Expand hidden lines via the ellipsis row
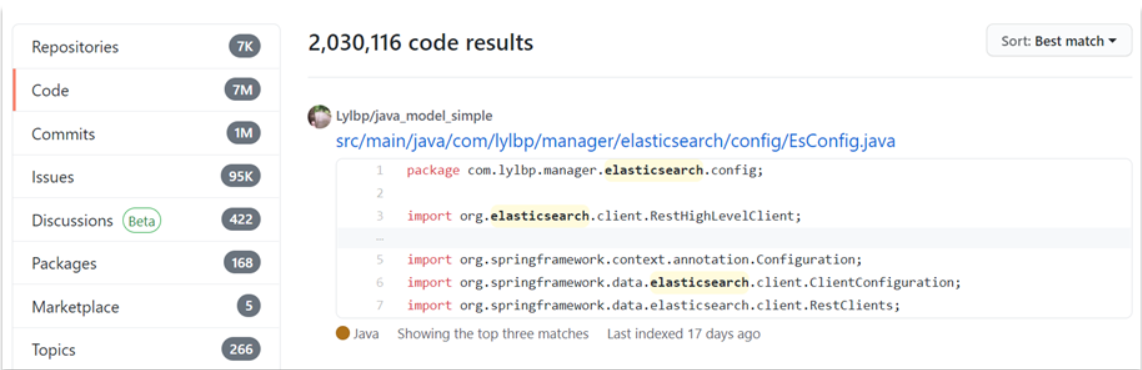Image resolution: width=1142 pixels, height=370 pixels. coord(734,238)
